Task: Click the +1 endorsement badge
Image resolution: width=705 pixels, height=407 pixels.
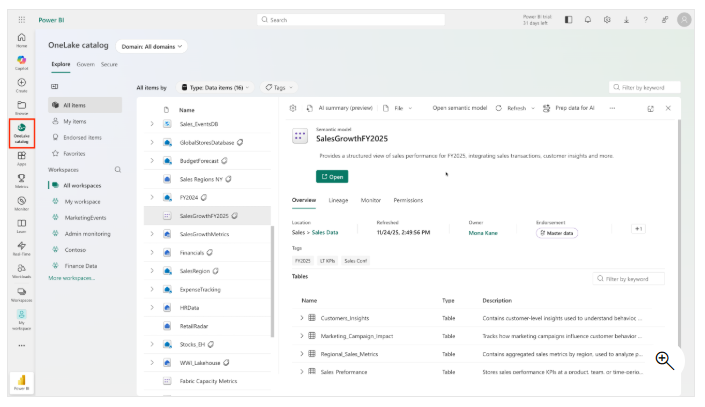Action: pos(638,229)
